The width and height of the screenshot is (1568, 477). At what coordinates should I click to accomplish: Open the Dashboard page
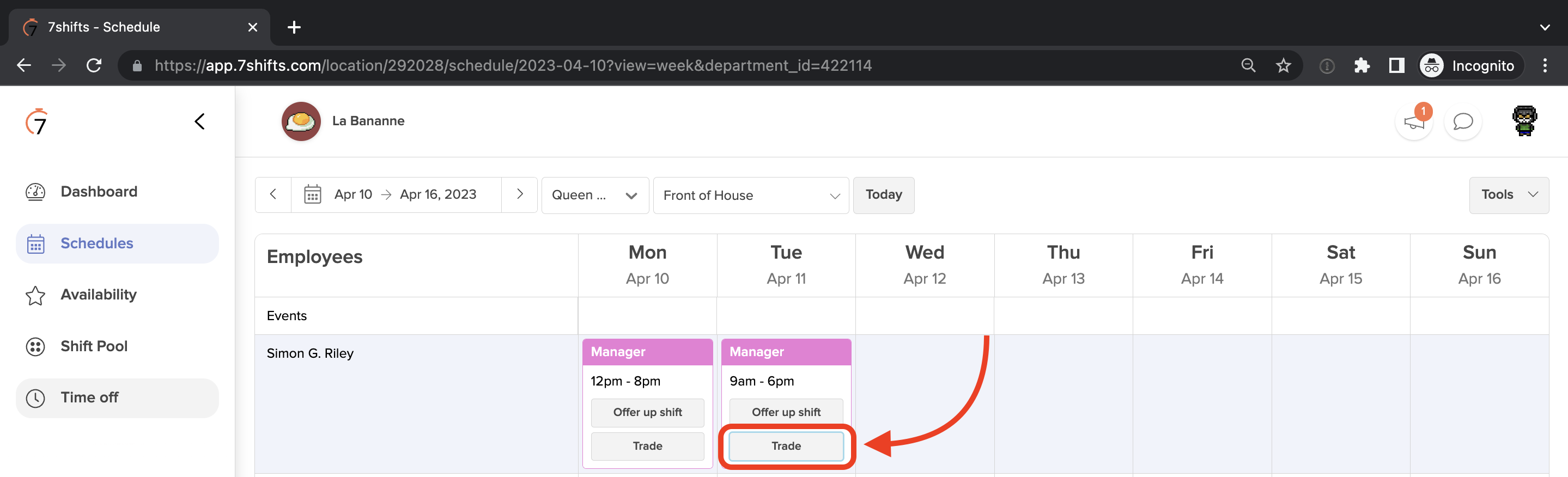pyautogui.click(x=117, y=192)
